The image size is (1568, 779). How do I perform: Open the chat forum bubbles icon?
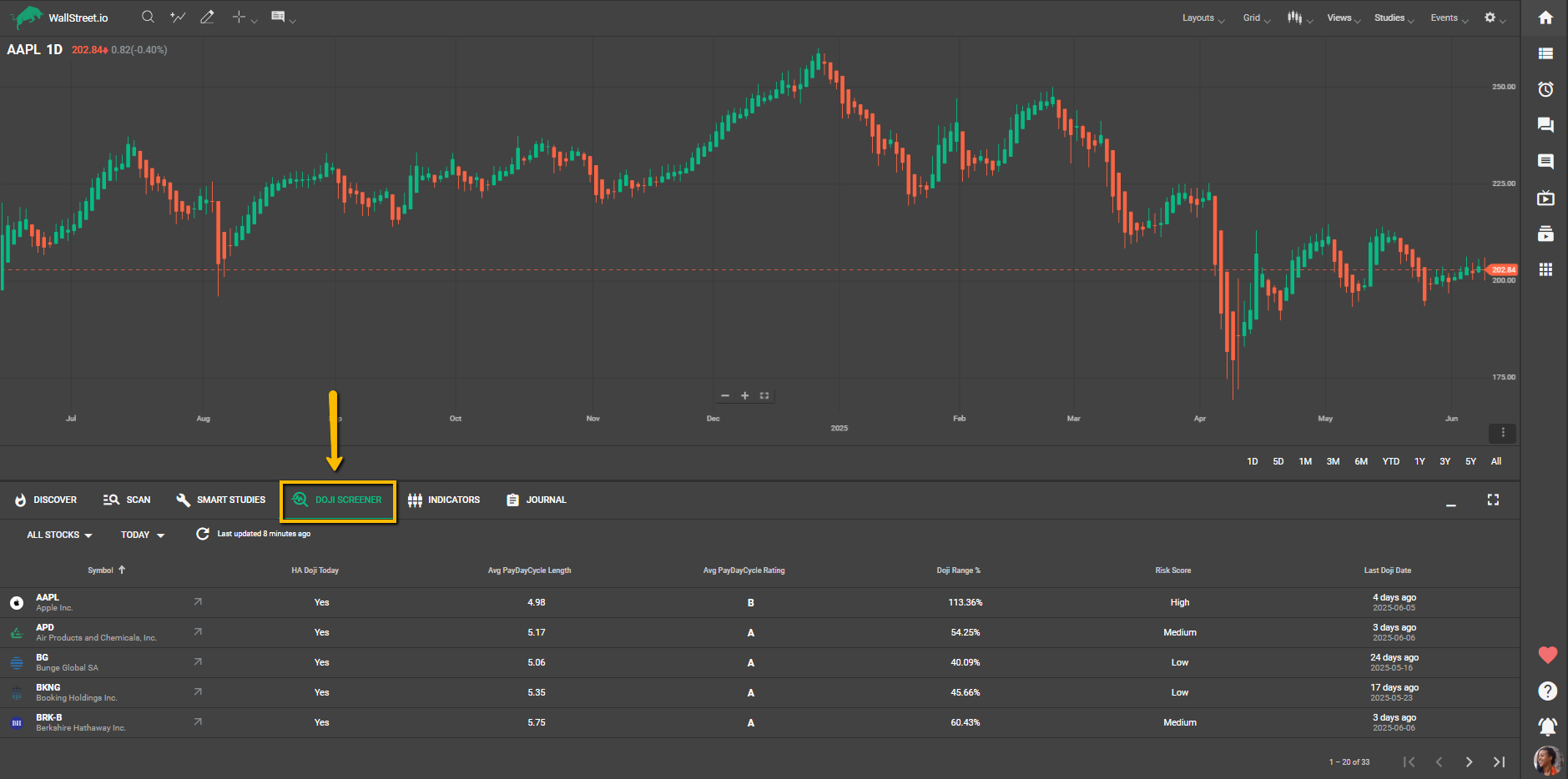(x=1545, y=125)
